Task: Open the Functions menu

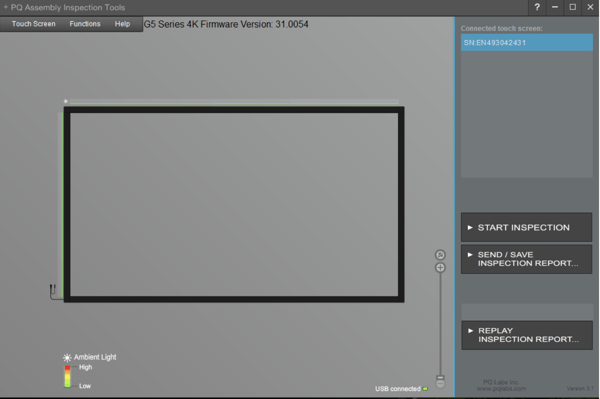Action: point(85,24)
